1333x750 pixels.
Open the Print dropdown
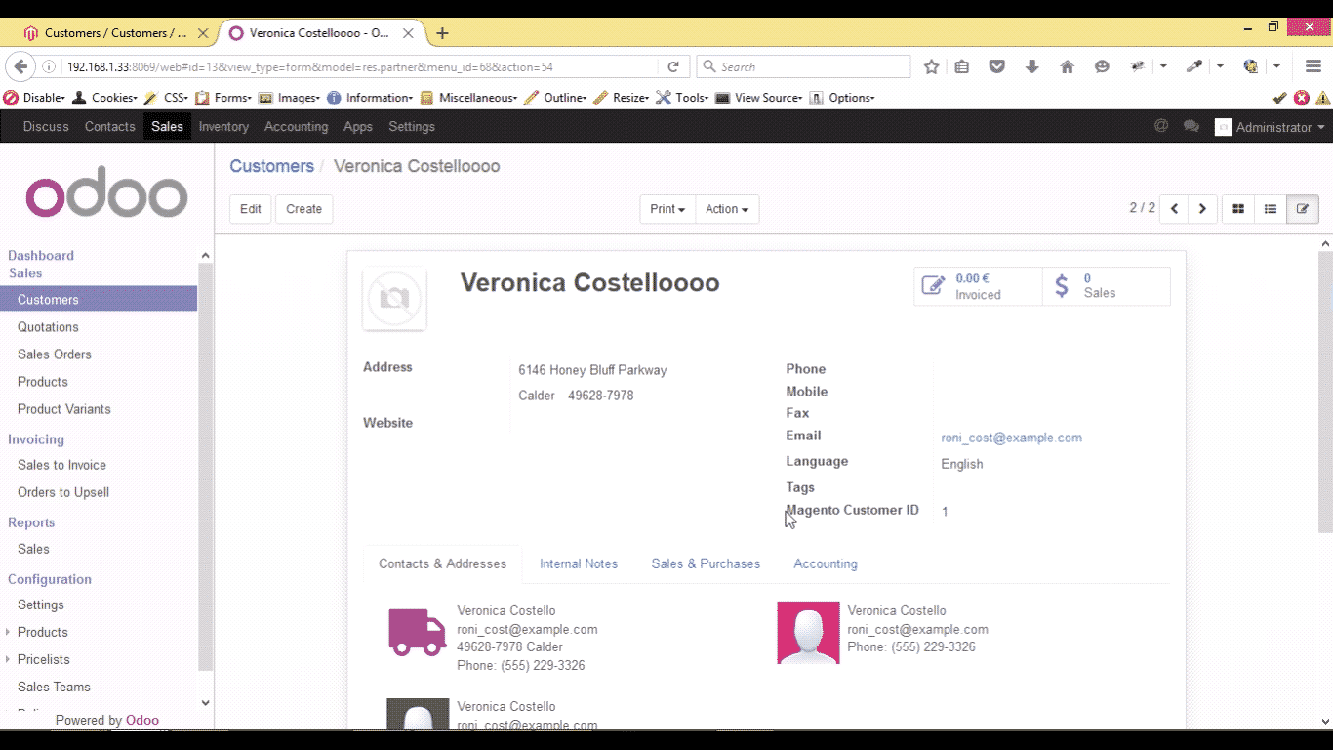[x=667, y=209]
